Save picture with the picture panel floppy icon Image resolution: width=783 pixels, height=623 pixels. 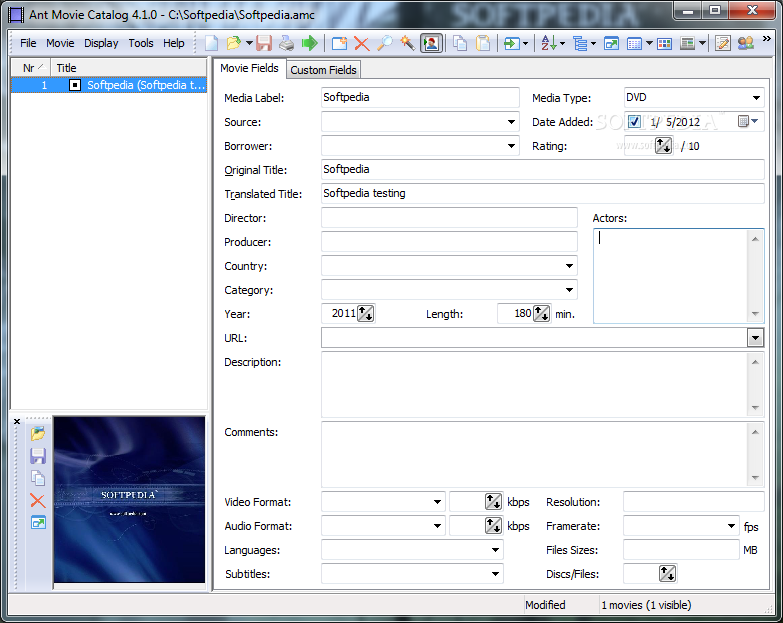coord(38,456)
